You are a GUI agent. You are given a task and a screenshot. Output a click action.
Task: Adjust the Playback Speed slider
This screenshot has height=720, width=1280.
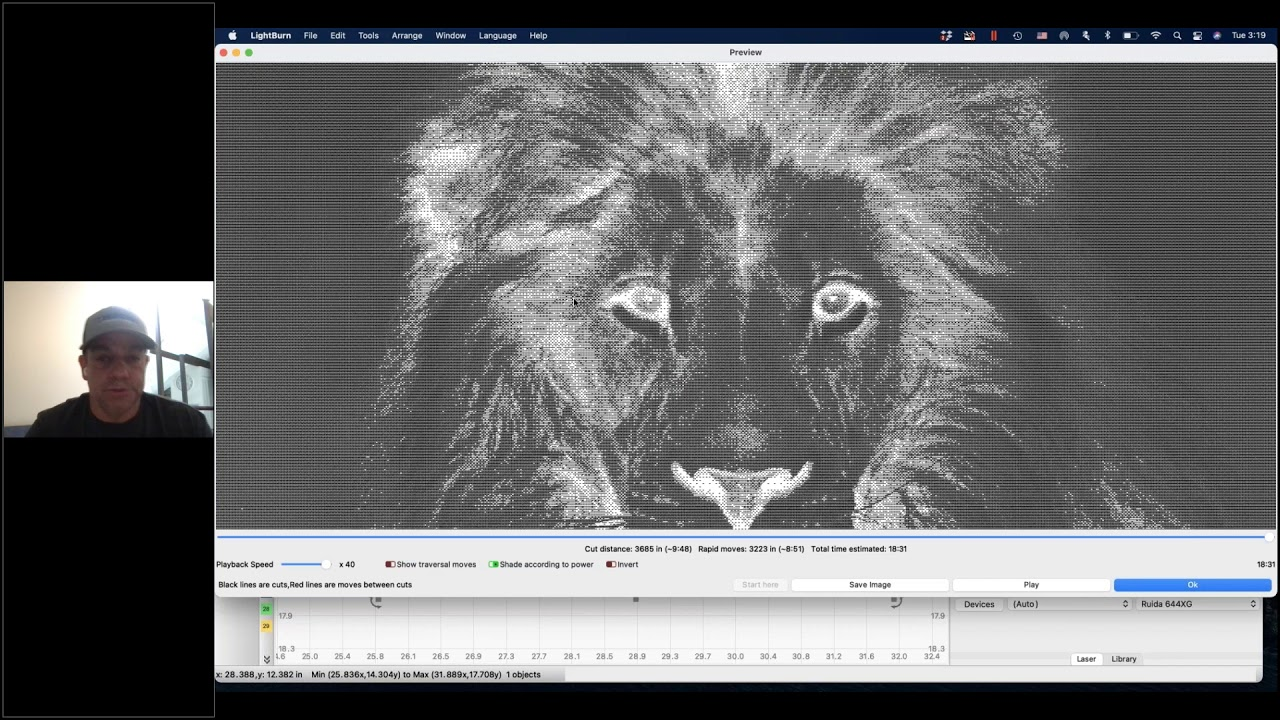click(x=304, y=564)
